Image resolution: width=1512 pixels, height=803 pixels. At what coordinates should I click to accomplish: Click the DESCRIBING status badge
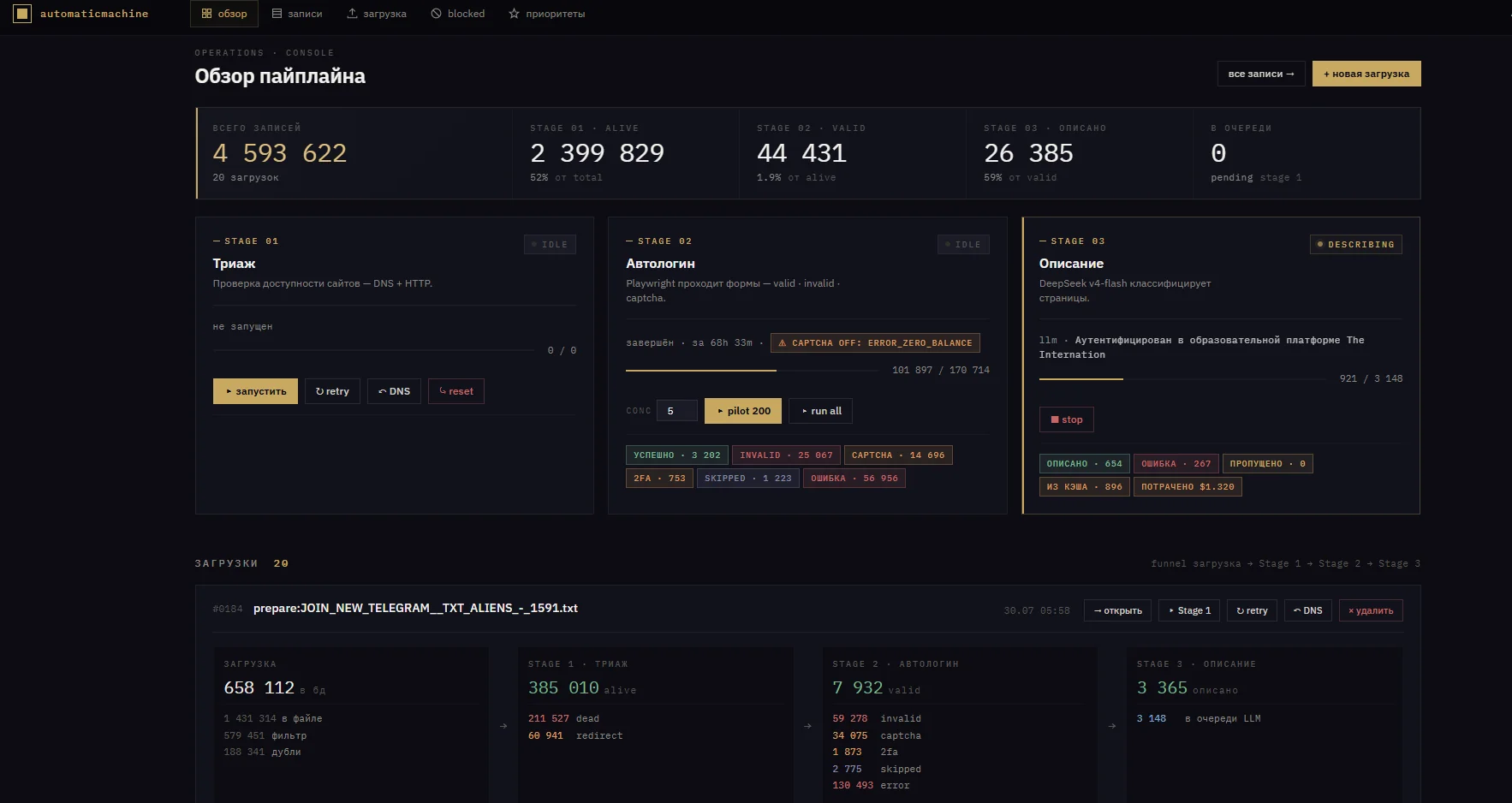pyautogui.click(x=1356, y=245)
